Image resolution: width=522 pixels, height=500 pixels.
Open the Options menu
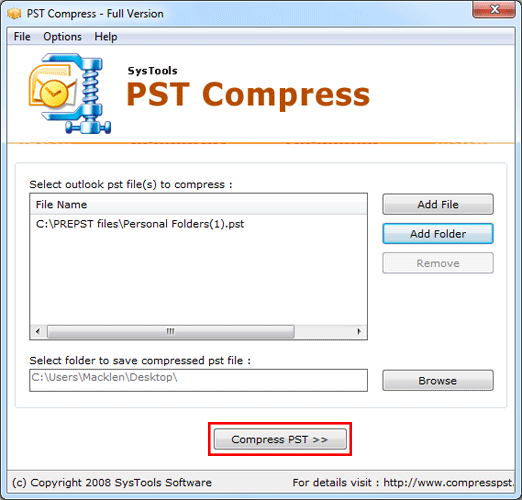[x=62, y=37]
